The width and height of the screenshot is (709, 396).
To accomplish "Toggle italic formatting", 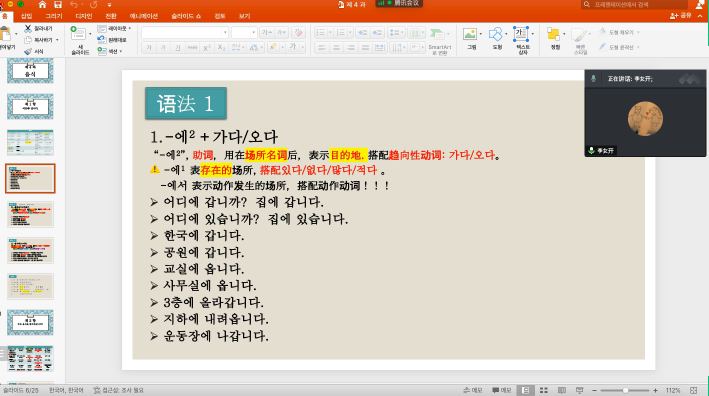I will point(163,47).
